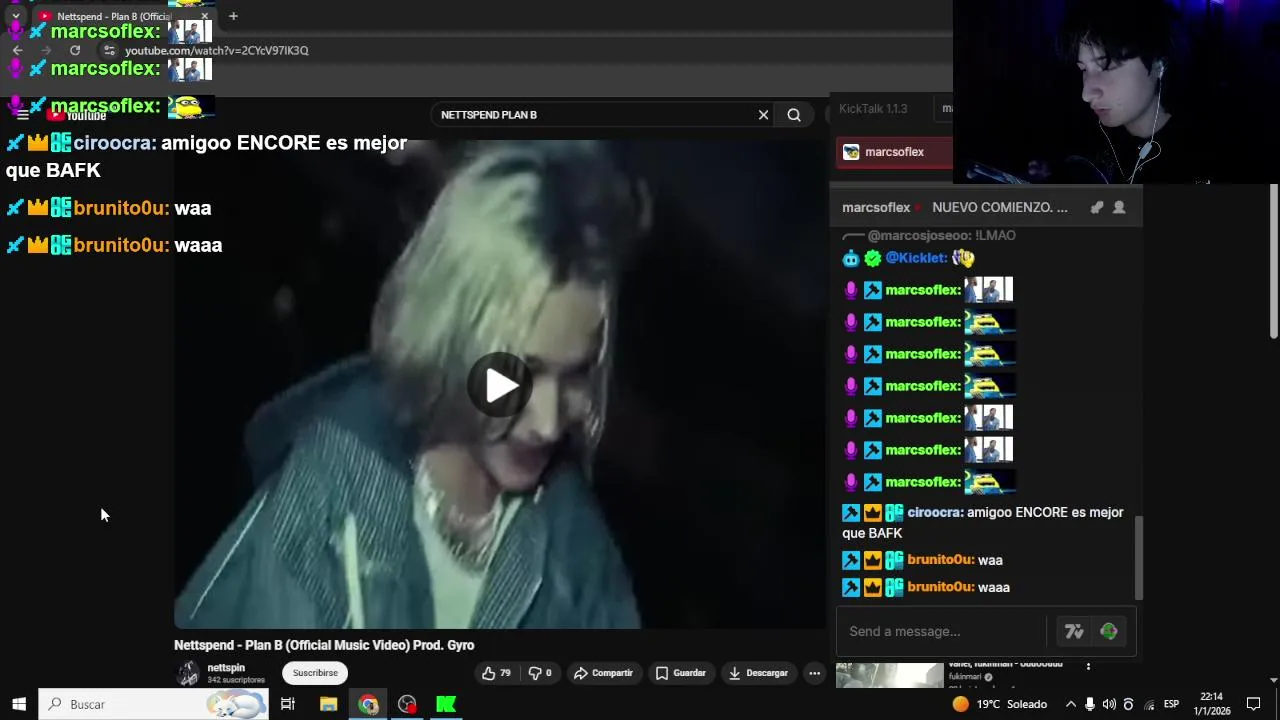
Task: Open the Compartir share option
Action: pos(603,673)
